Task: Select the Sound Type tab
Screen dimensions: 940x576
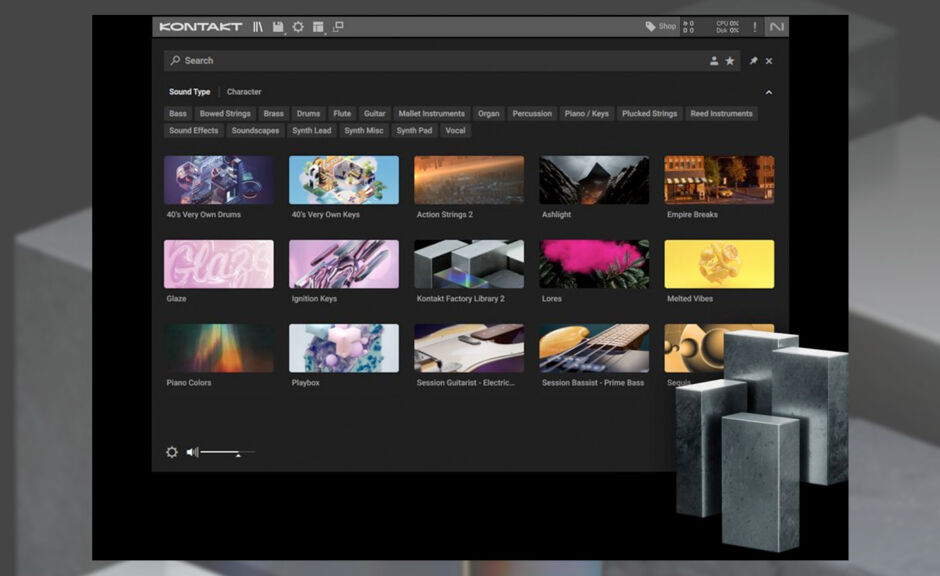Action: click(189, 92)
